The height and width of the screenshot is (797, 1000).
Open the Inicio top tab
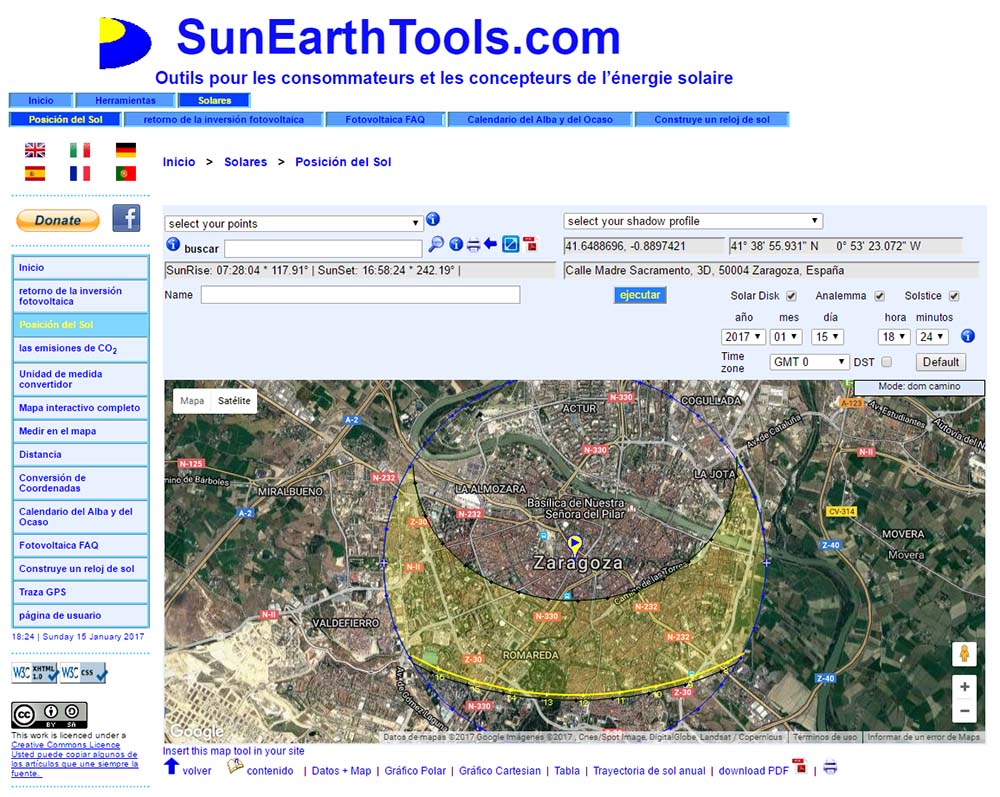(x=41, y=100)
